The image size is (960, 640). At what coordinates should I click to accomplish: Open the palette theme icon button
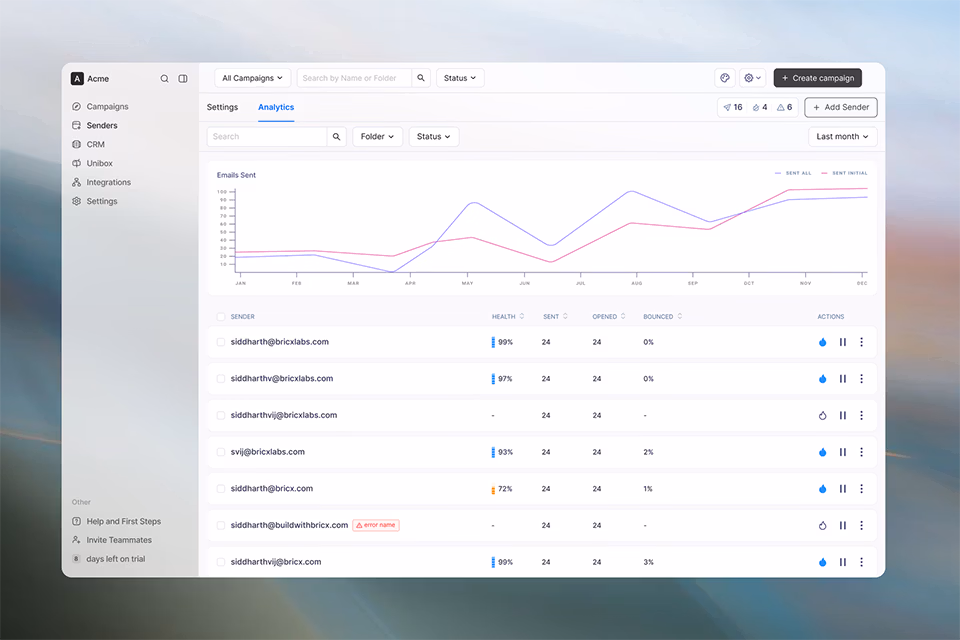pos(724,78)
